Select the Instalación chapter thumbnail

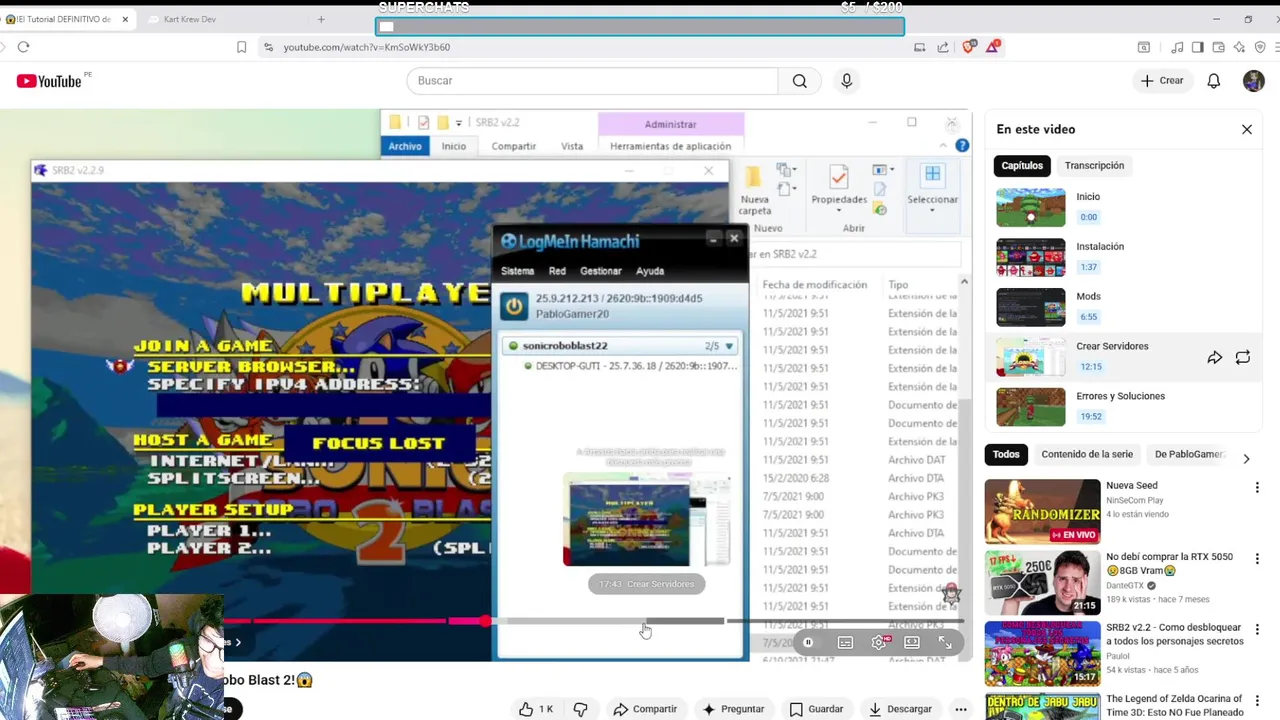click(1031, 257)
